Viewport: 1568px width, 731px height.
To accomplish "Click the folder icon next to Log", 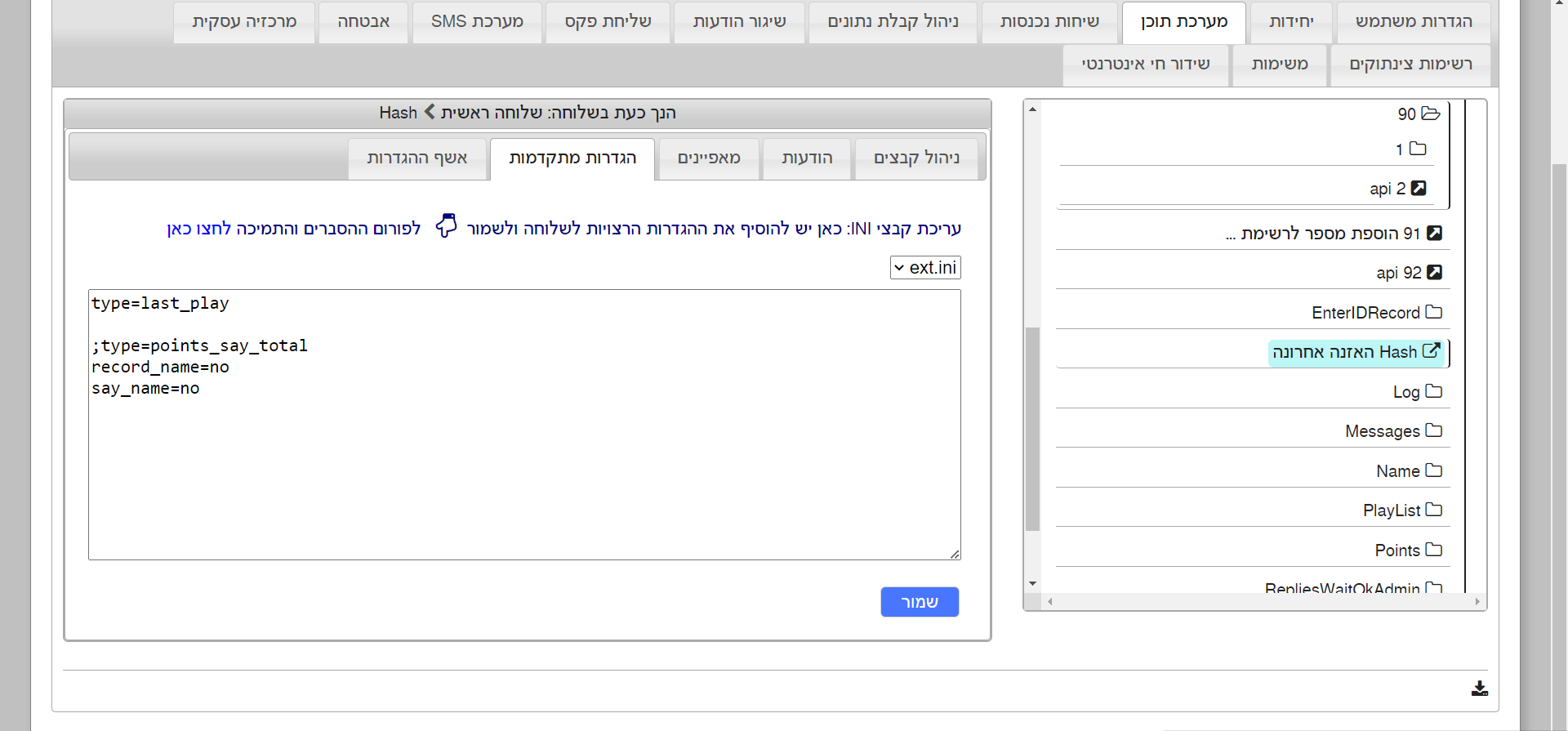I will pyautogui.click(x=1433, y=391).
